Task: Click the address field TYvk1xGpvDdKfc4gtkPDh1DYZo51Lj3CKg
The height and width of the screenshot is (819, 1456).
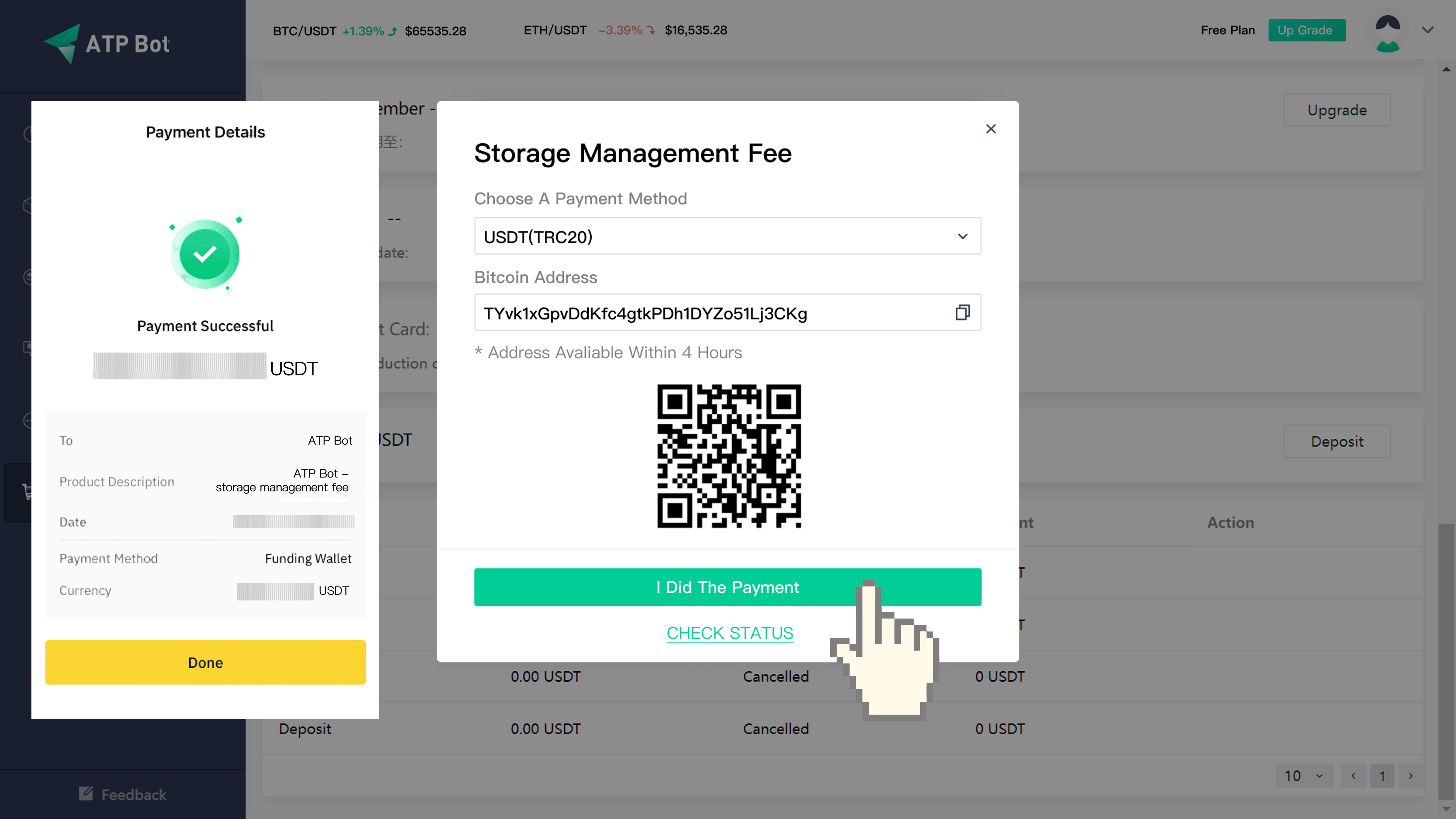Action: pyautogui.click(x=727, y=313)
